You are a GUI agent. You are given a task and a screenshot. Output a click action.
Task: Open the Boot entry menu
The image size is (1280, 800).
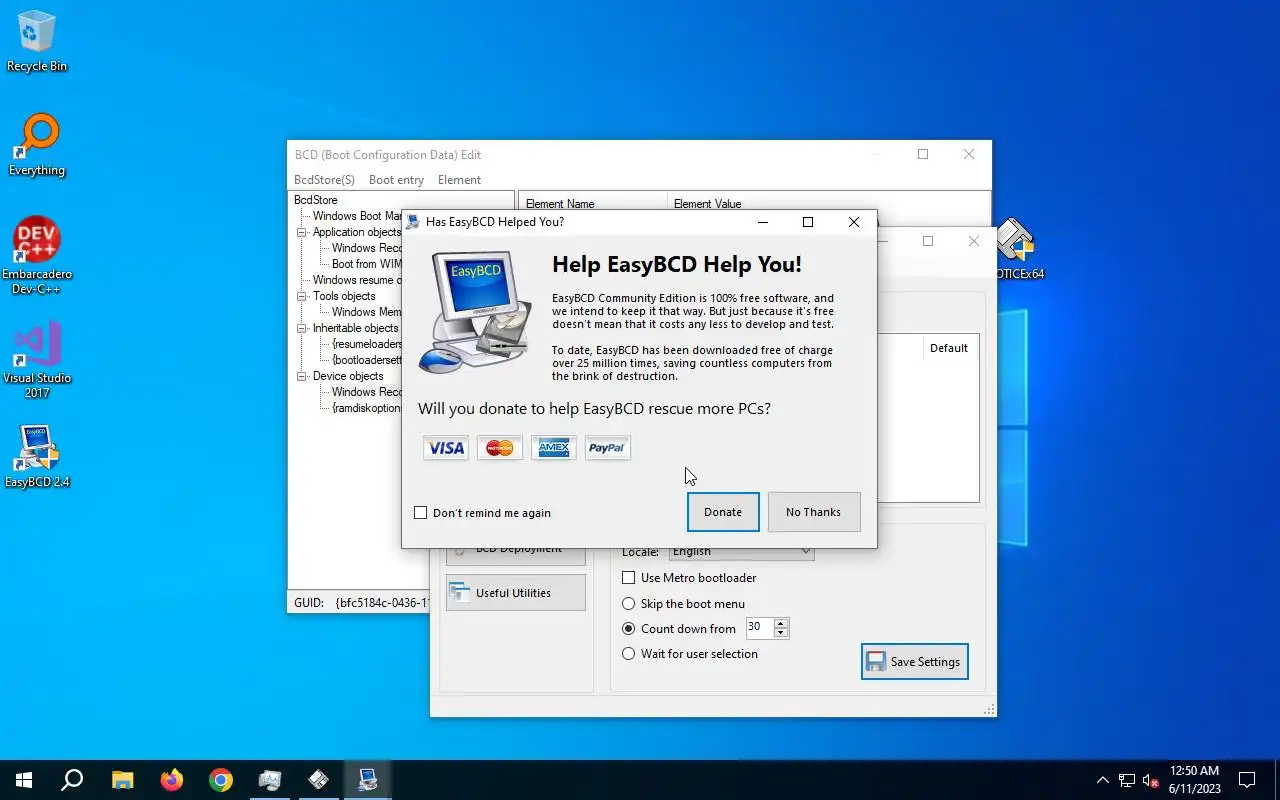click(396, 180)
